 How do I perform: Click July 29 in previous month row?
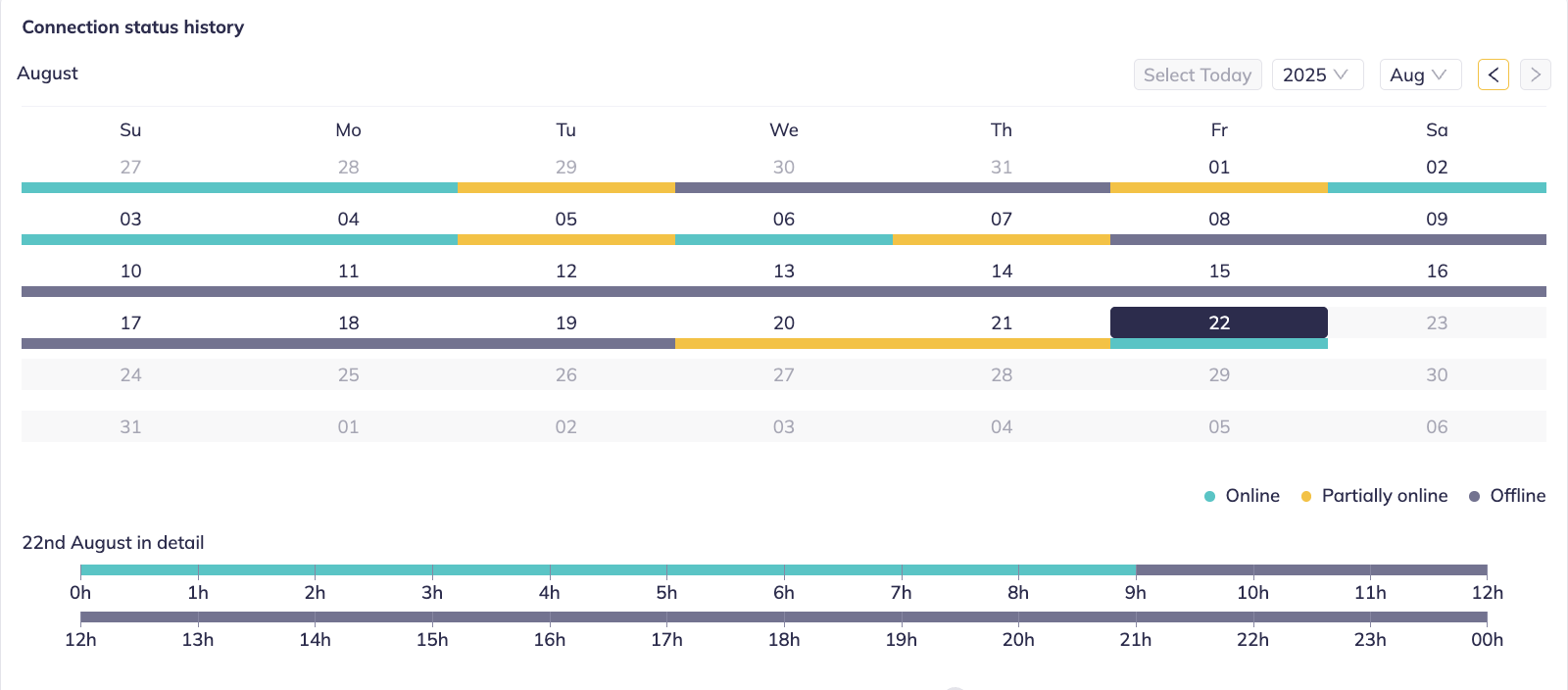coord(565,167)
